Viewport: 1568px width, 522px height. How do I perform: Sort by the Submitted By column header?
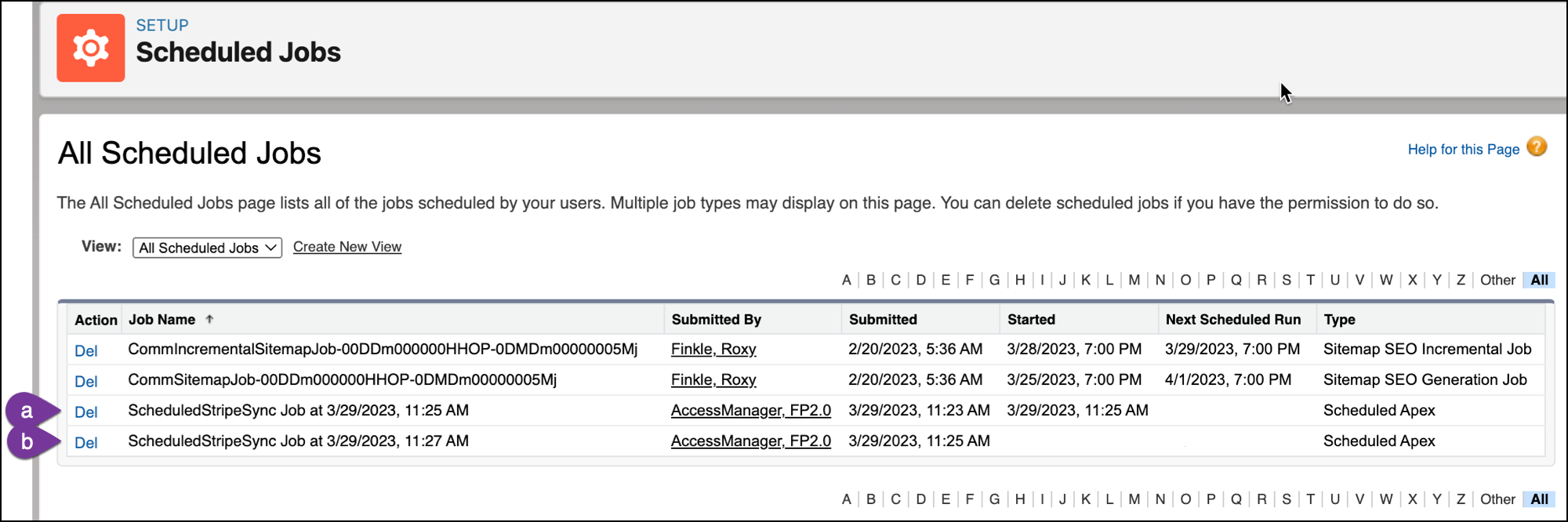click(716, 319)
